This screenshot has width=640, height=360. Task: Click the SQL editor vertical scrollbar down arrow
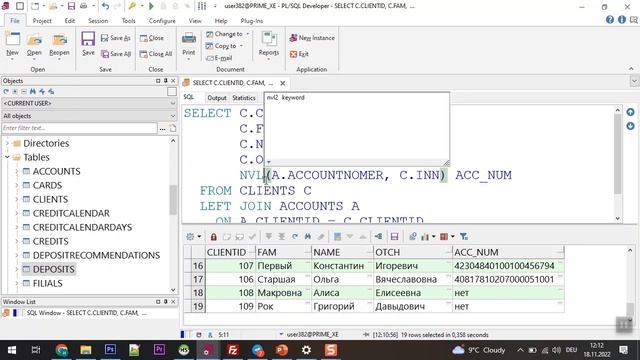coord(618,219)
